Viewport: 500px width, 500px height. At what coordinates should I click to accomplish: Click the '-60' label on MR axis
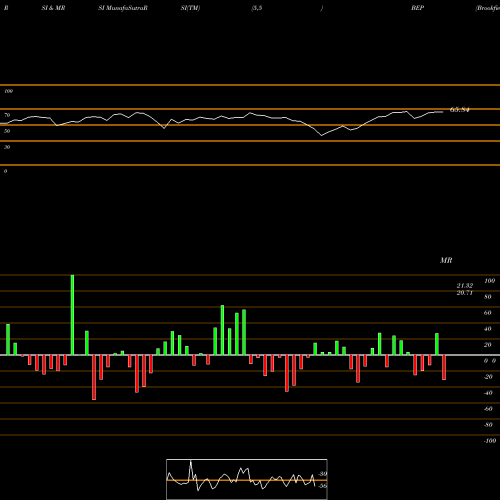(x=488, y=409)
